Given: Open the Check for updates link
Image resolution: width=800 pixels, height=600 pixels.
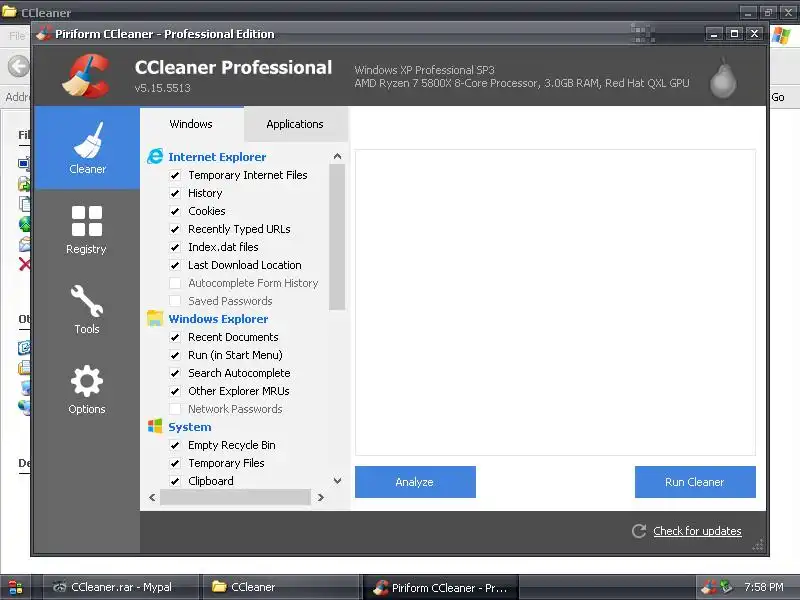Looking at the screenshot, I should 697,531.
